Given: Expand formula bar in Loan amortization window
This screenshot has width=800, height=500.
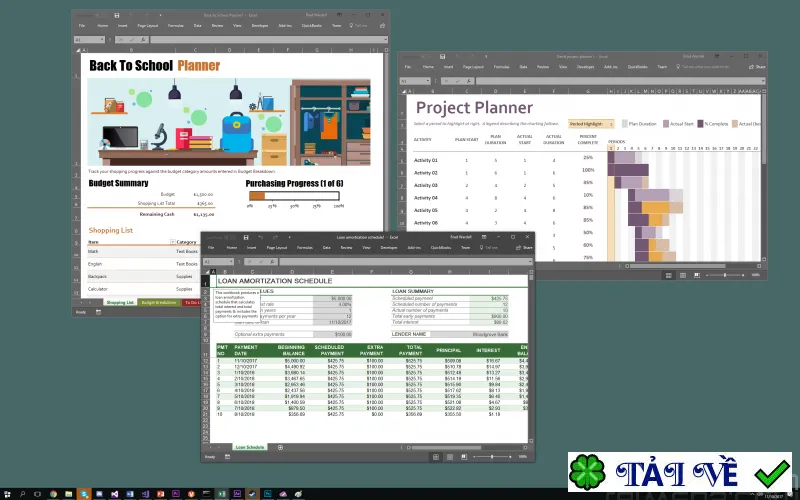Looking at the screenshot, I should (x=531, y=262).
